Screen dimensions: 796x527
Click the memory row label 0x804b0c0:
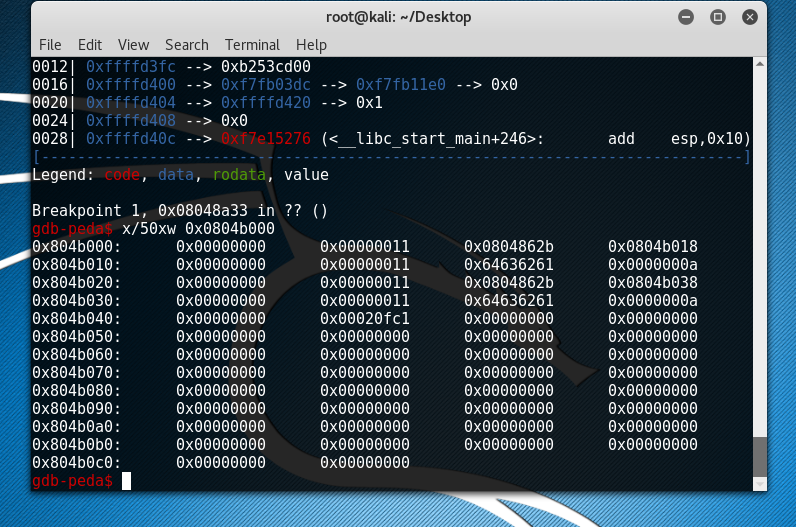tap(77, 463)
